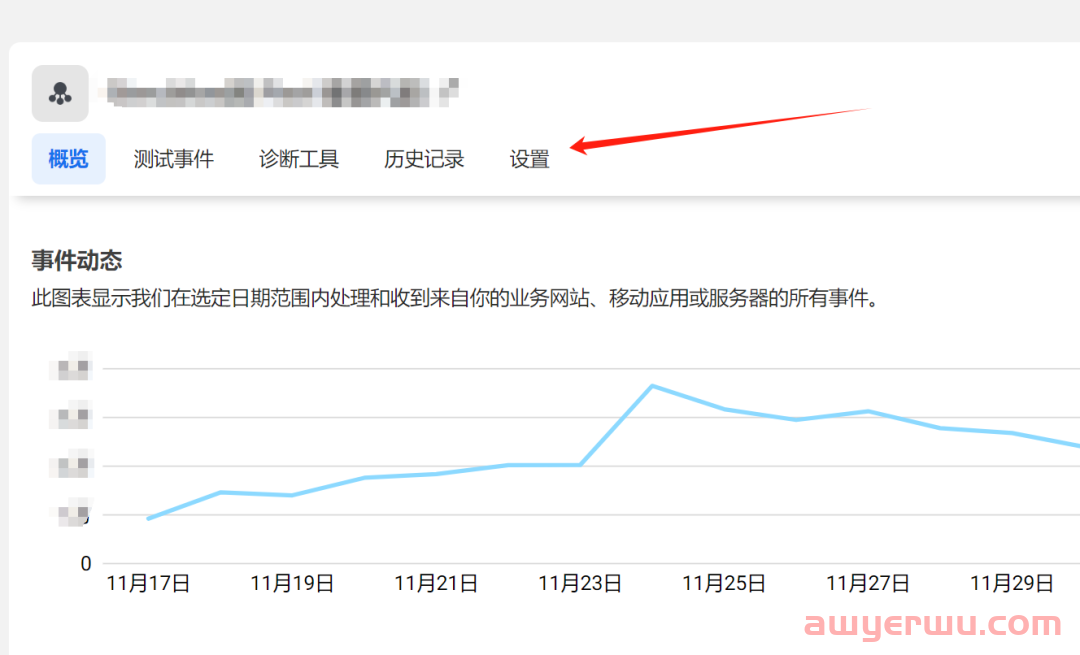Open the 测试事件 tab

coord(174,159)
